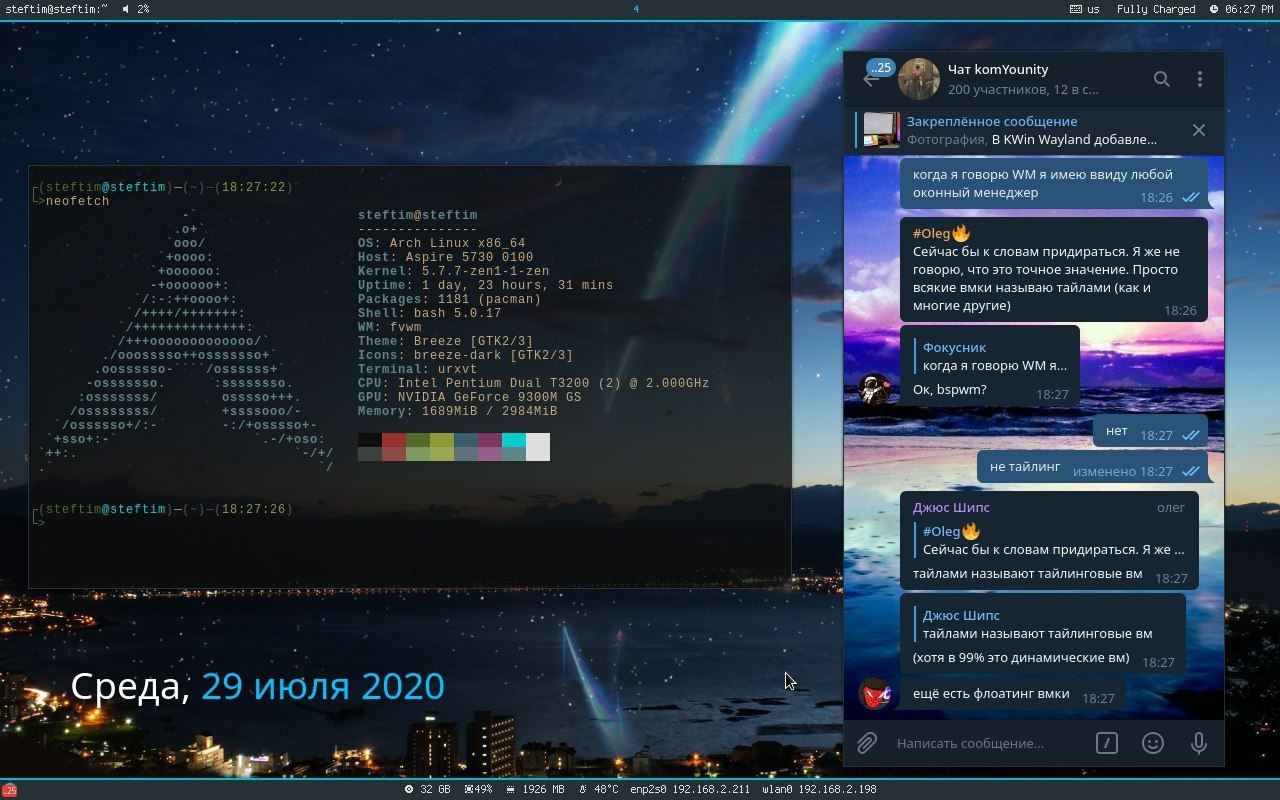The image size is (1280, 800).
Task: Click 'GPU: NVIDIA GeForce 9300M GS' line
Action: tap(469, 397)
